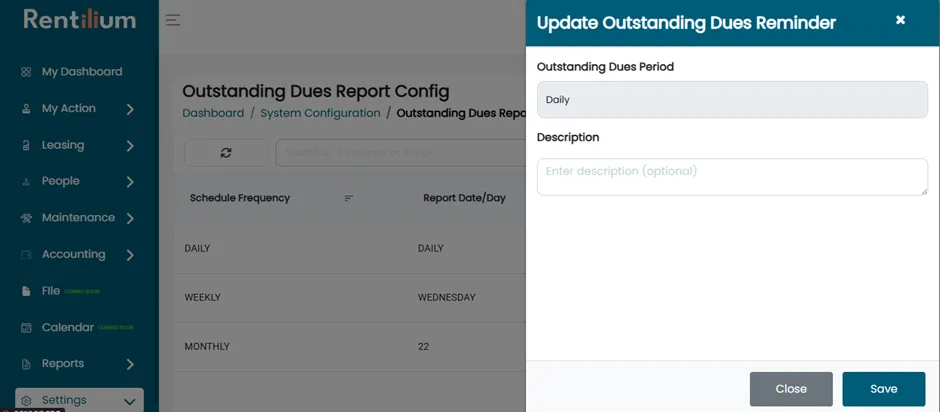Viewport: 940px width, 412px height.
Task: Click the My Dashboard grid icon
Action: (26, 72)
